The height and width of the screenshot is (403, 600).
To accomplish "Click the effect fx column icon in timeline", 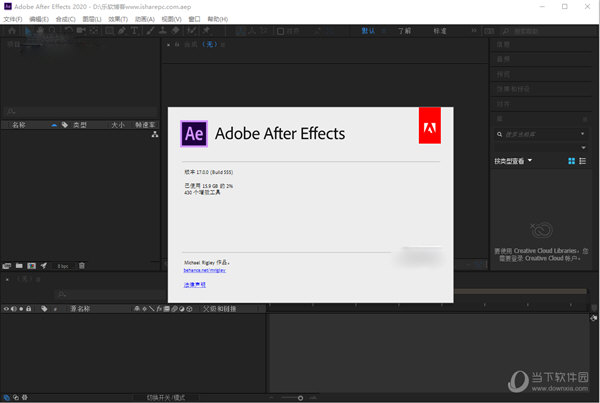I will [159, 309].
